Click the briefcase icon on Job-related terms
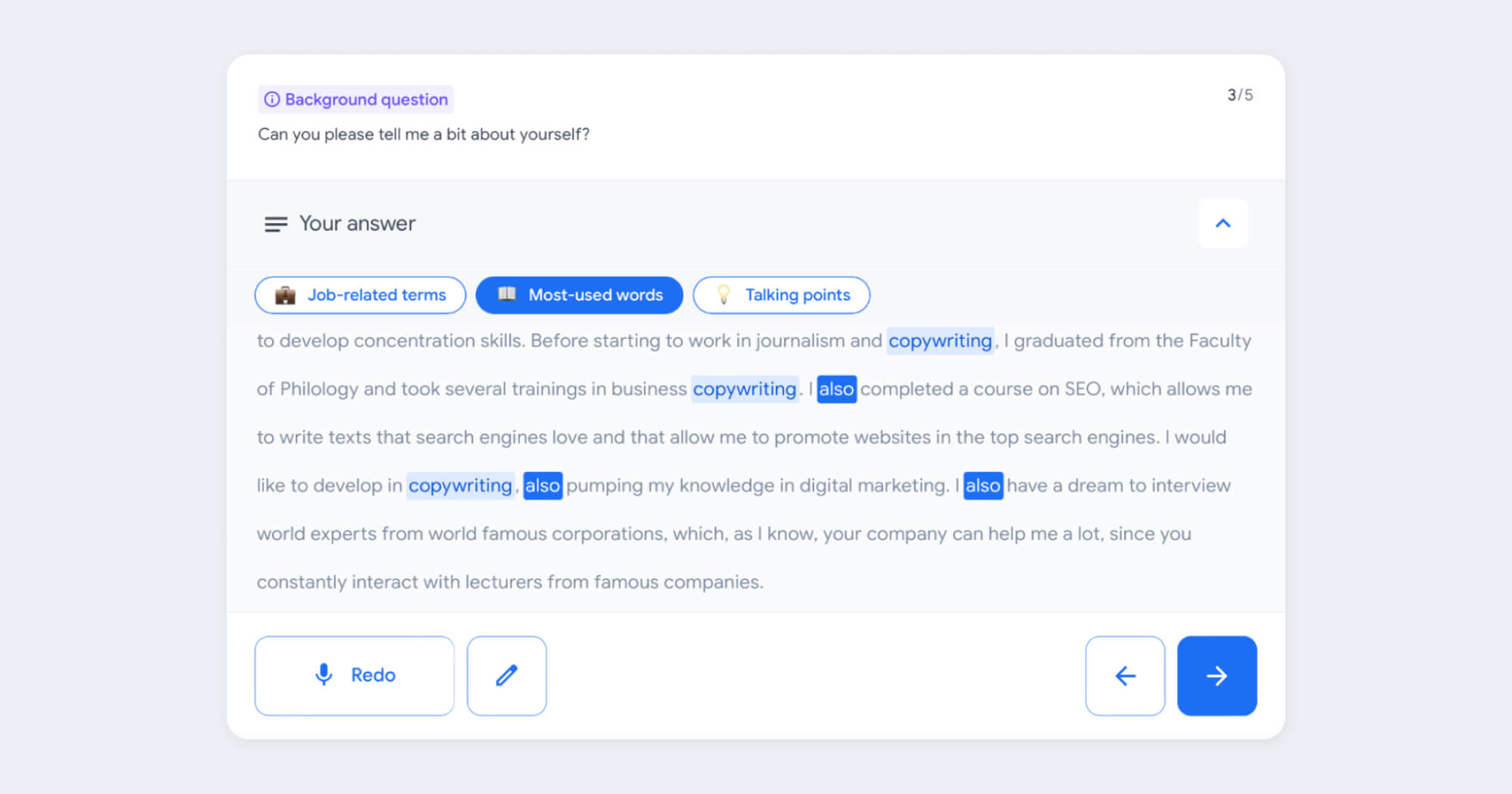1512x794 pixels. (x=285, y=295)
